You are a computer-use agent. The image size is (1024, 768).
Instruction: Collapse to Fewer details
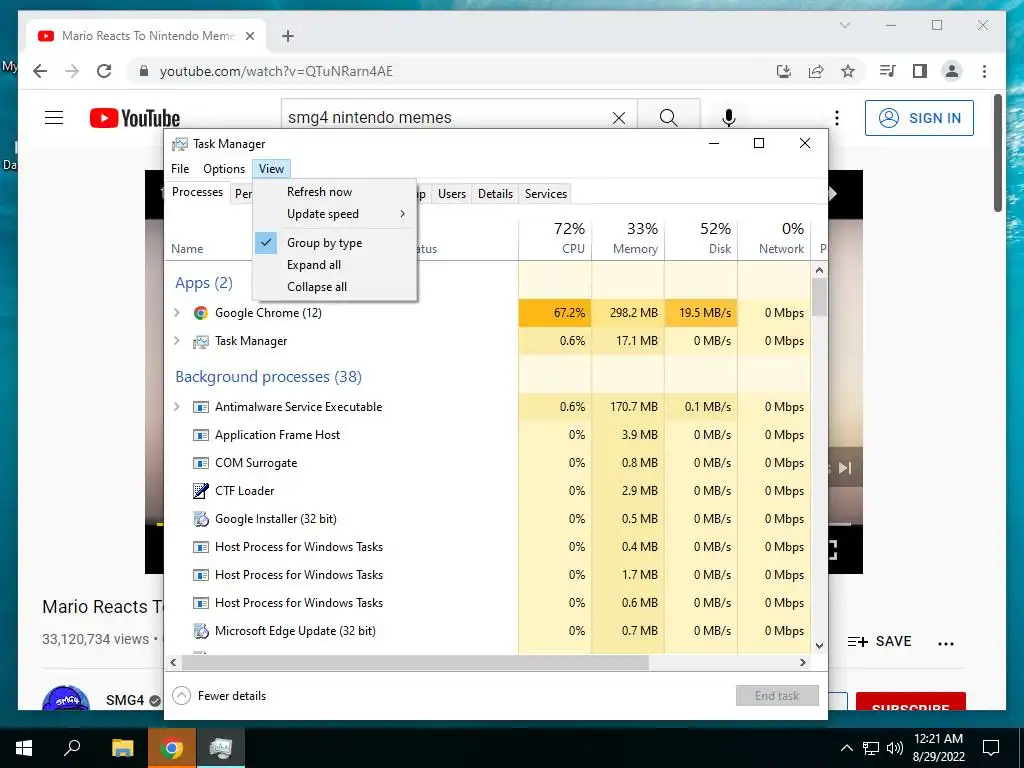219,696
